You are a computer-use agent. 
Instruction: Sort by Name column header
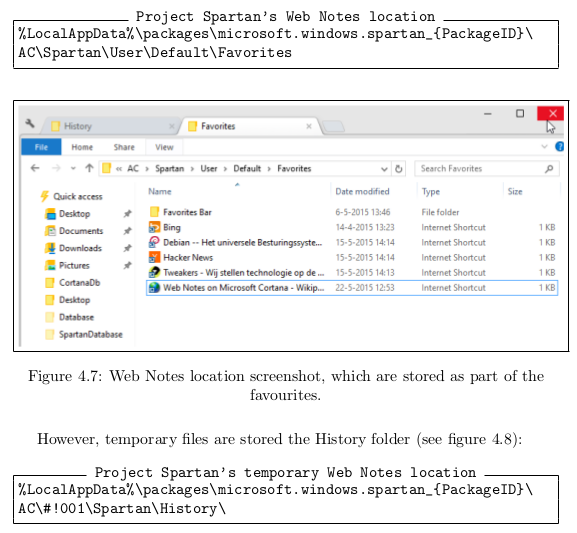pos(160,191)
